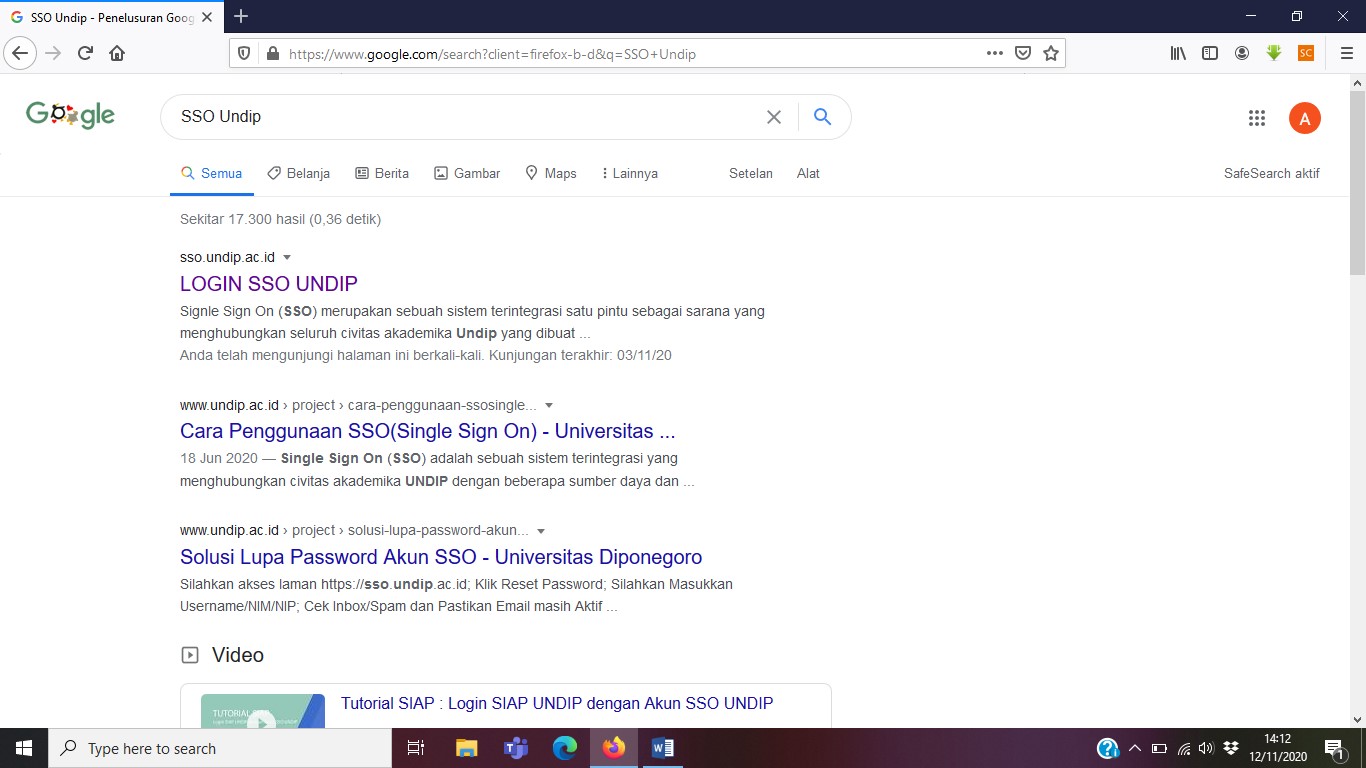Open the Google apps launcher grid

[x=1257, y=117]
